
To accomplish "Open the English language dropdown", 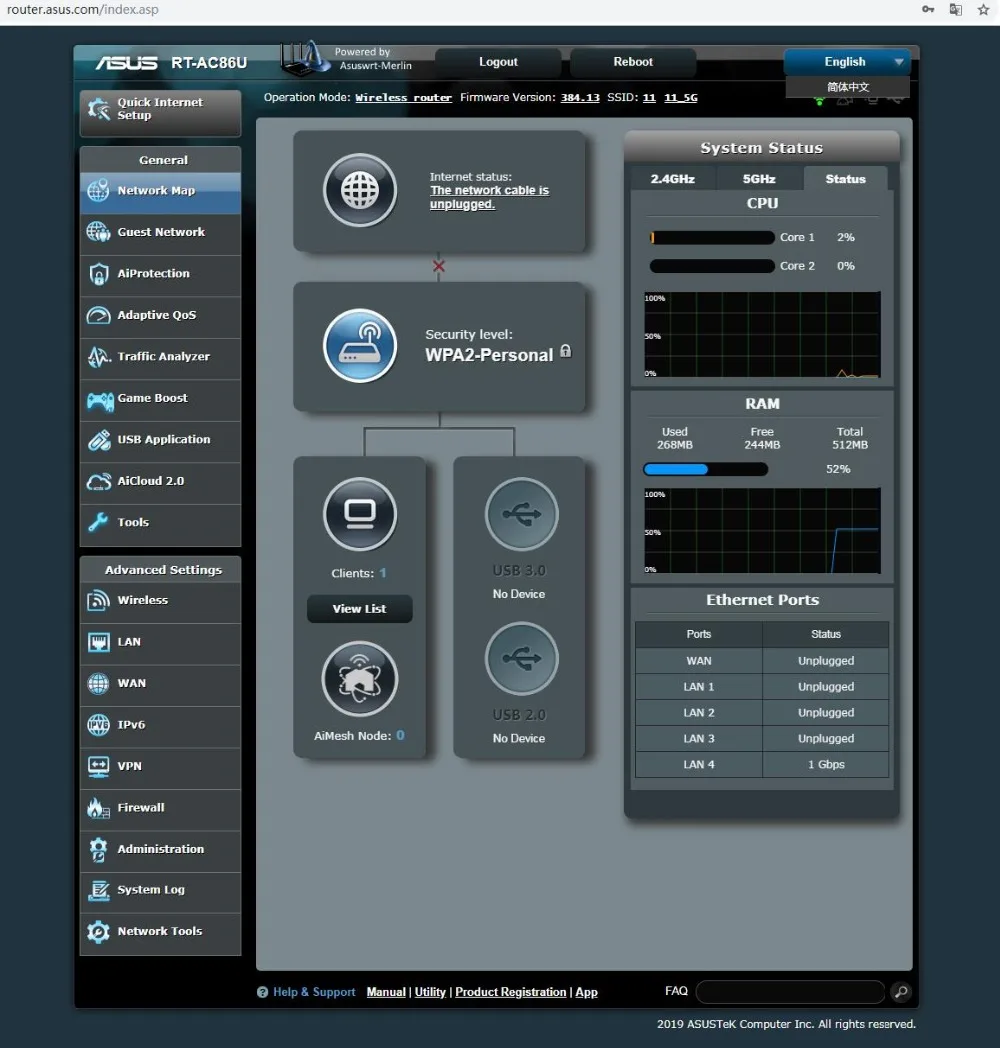I will tap(847, 61).
